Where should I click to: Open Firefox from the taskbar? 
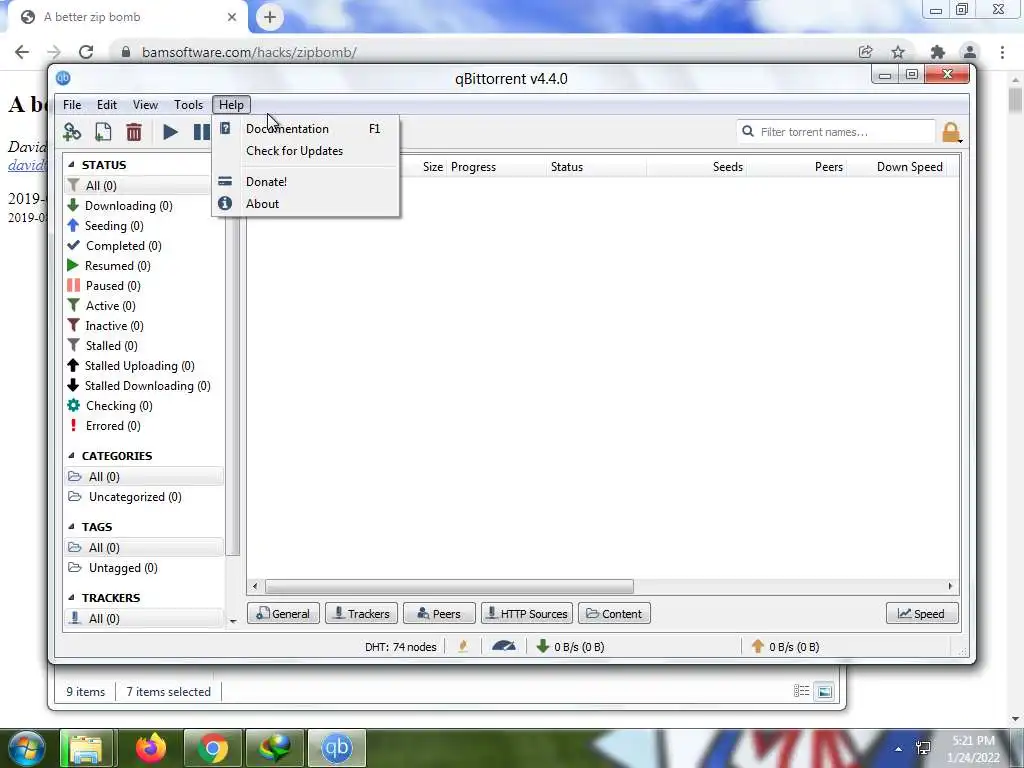point(150,748)
